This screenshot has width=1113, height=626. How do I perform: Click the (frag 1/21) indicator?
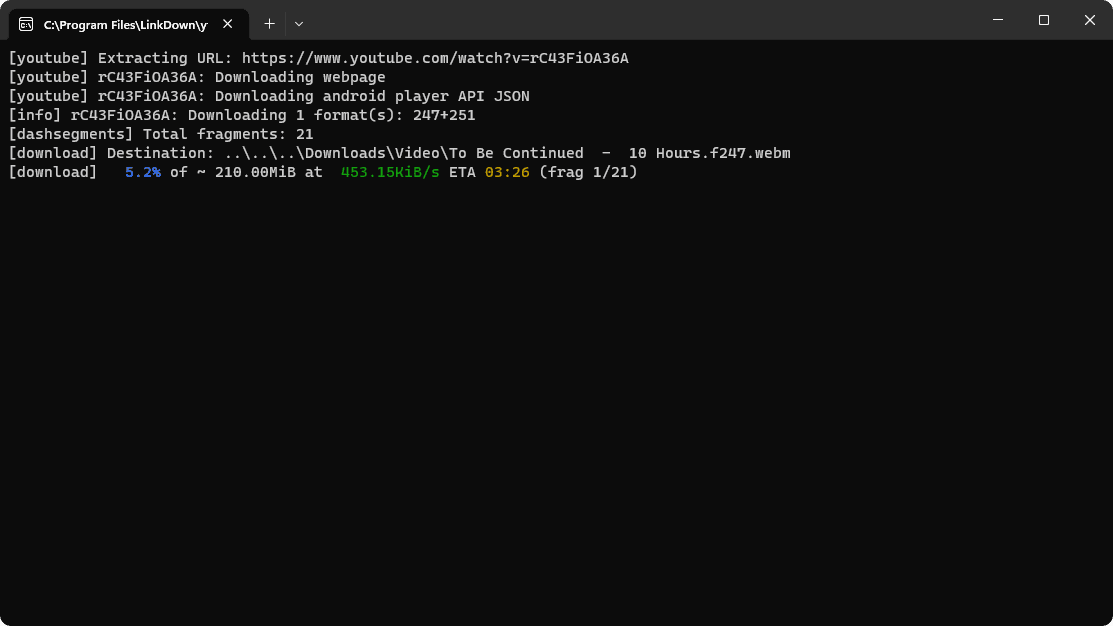588,173
